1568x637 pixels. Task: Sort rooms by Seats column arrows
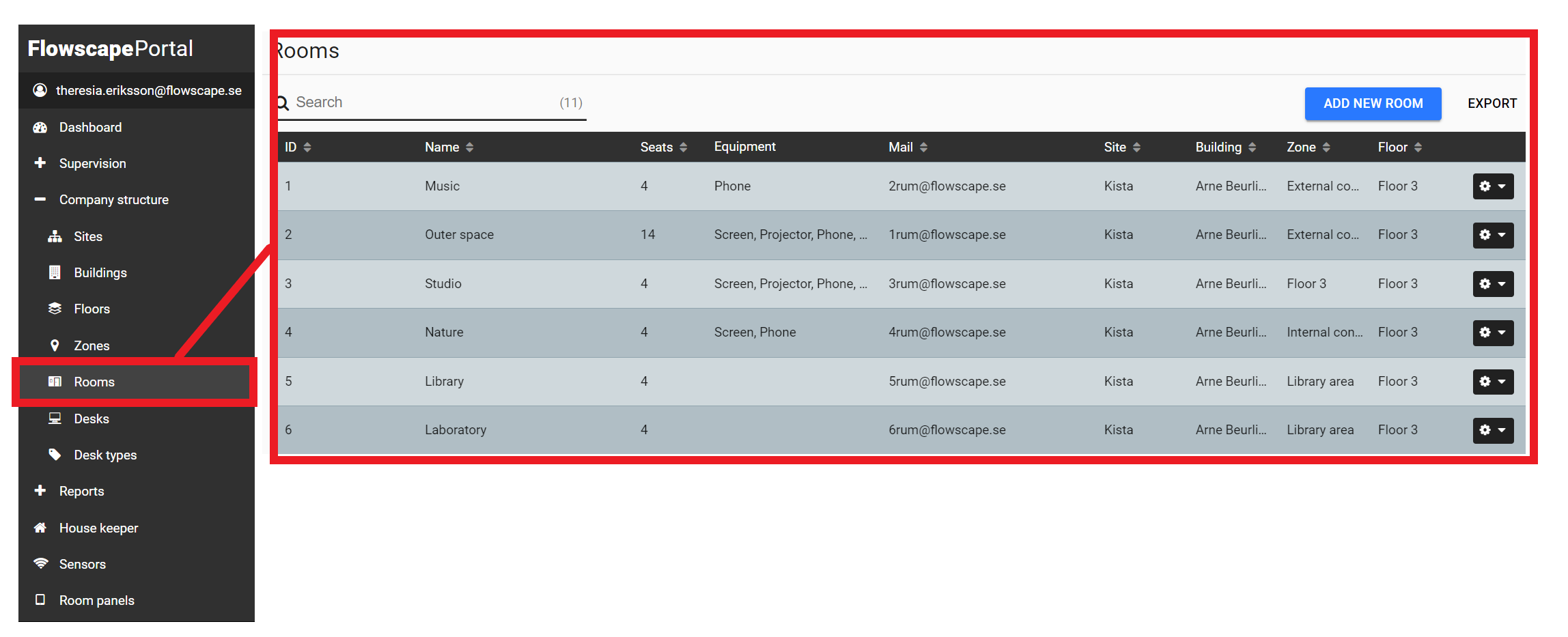point(683,147)
